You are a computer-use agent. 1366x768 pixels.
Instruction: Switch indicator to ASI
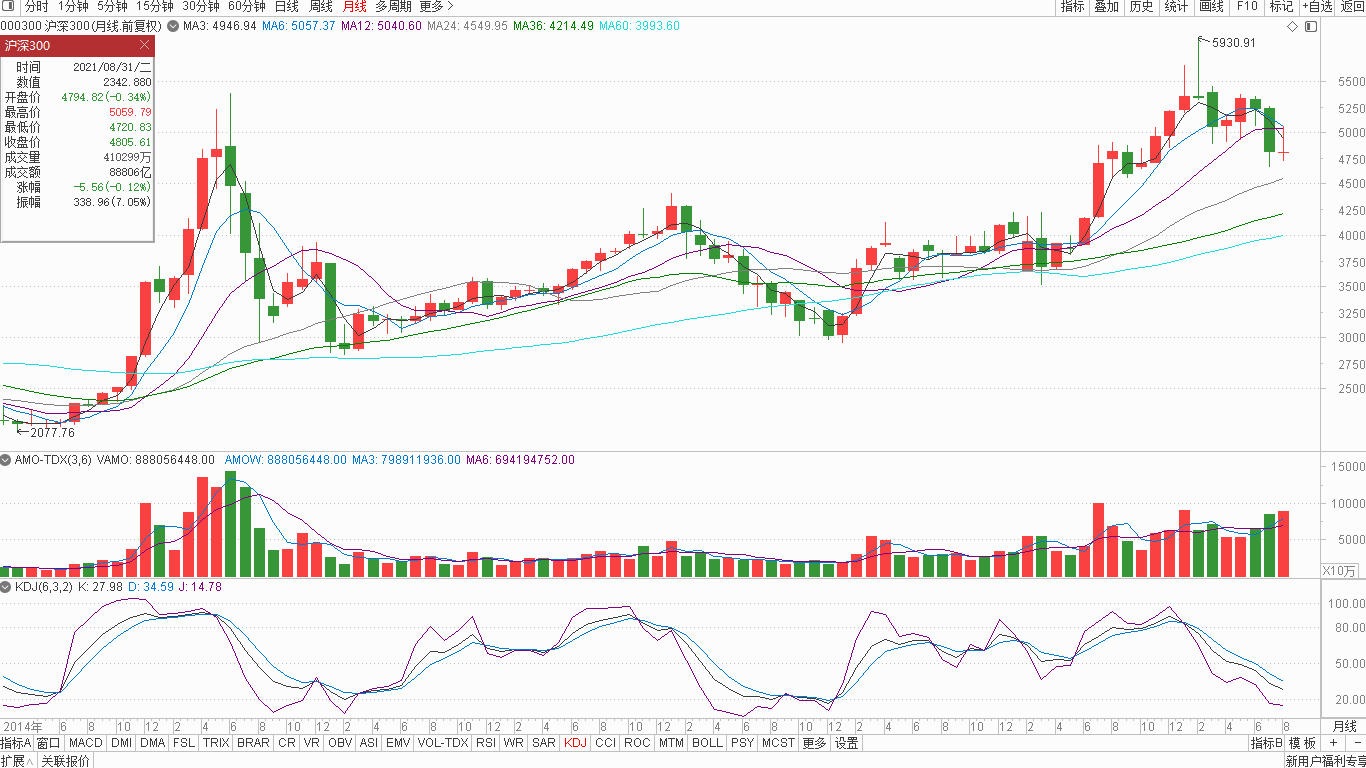(x=369, y=743)
